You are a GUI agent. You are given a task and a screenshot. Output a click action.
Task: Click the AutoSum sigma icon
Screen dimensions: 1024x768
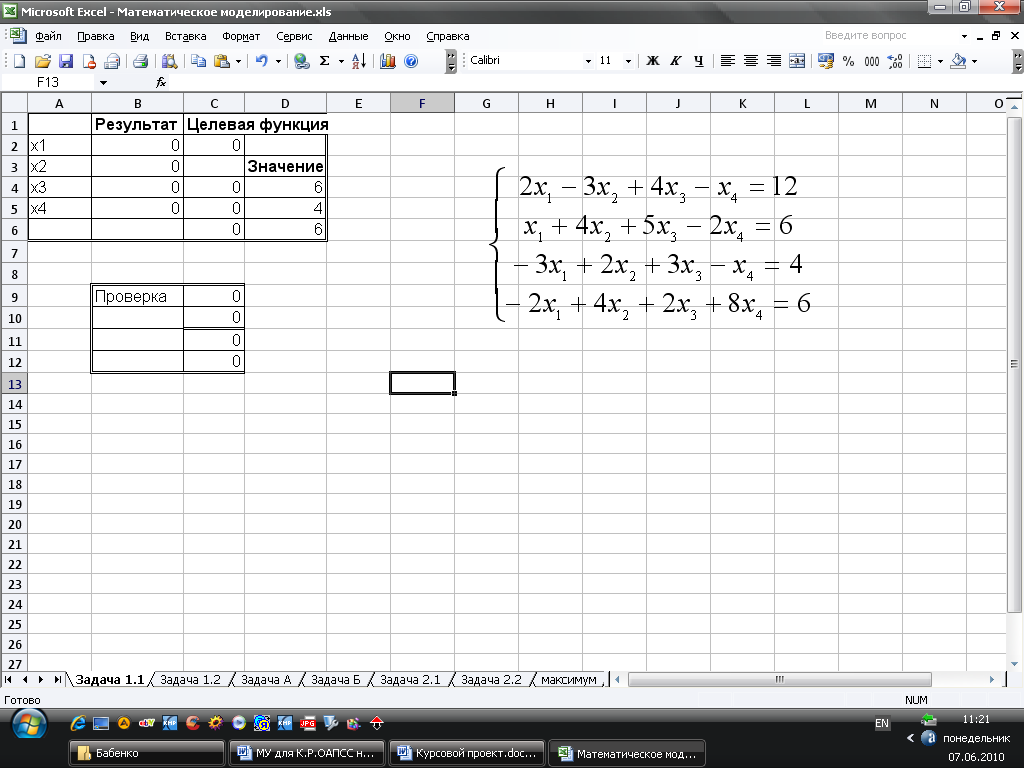(x=325, y=61)
